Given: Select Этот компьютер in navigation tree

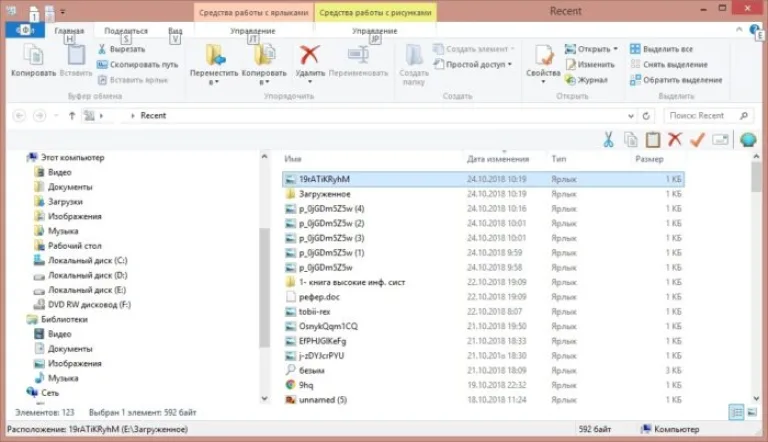Looking at the screenshot, I should pyautogui.click(x=65, y=157).
